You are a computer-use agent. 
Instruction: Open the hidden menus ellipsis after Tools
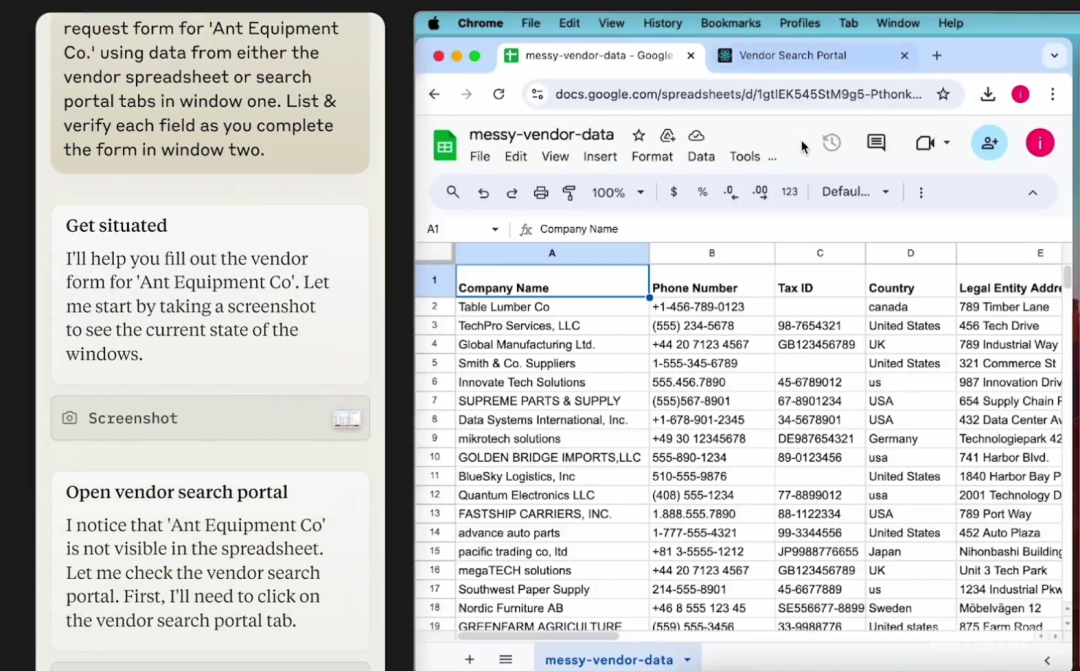click(x=772, y=158)
